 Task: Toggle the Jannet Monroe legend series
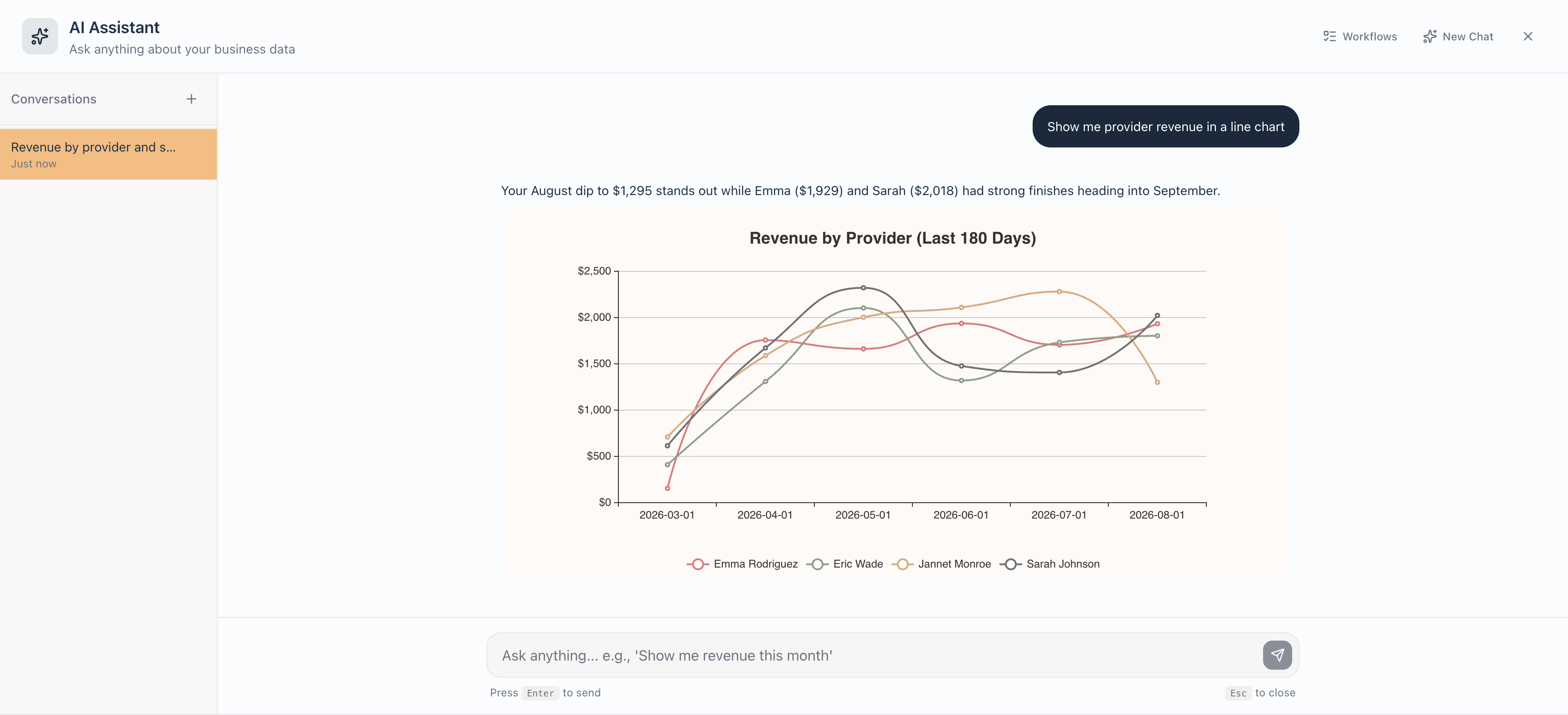pyautogui.click(x=941, y=564)
